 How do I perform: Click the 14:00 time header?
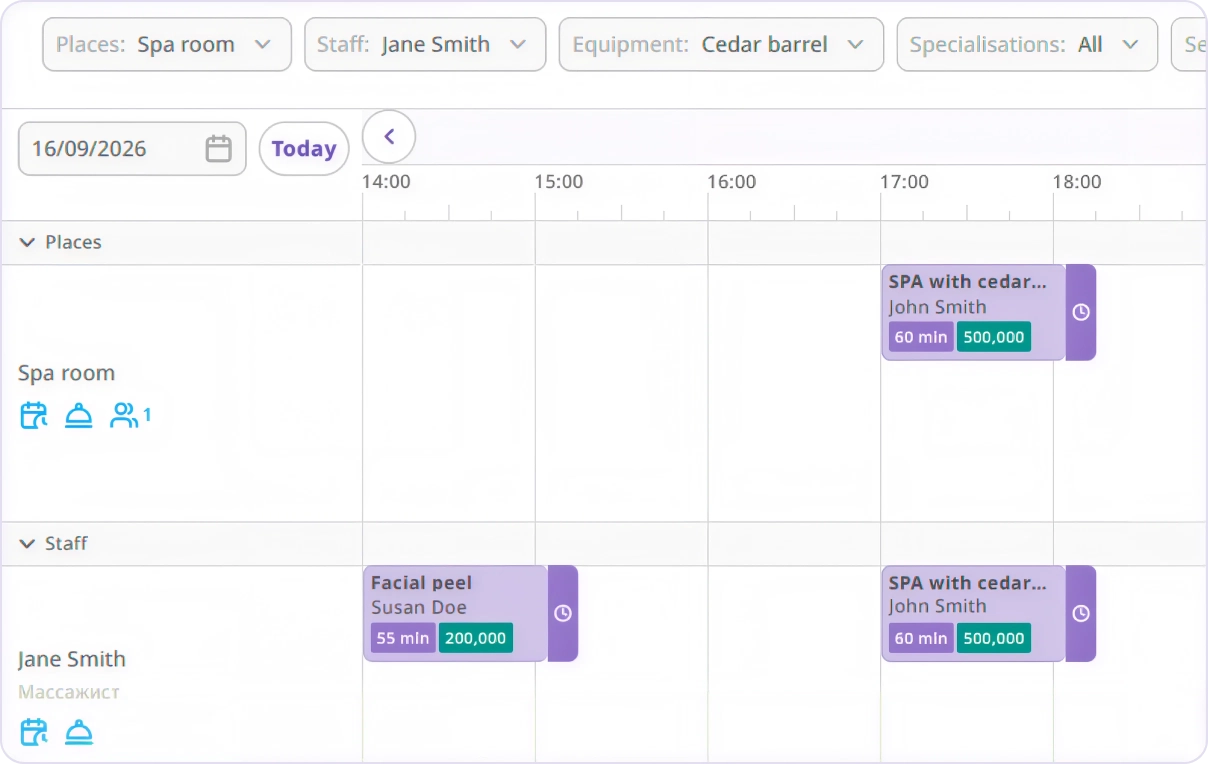click(x=386, y=182)
